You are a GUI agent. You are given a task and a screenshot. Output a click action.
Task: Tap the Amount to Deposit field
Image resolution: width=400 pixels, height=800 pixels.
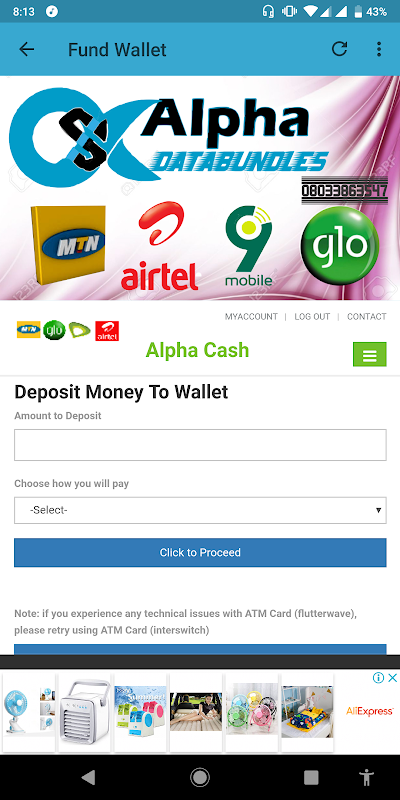(x=200, y=445)
